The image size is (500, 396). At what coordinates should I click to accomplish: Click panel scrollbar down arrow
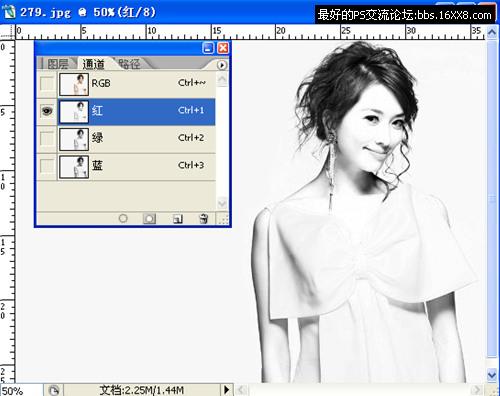click(x=222, y=202)
